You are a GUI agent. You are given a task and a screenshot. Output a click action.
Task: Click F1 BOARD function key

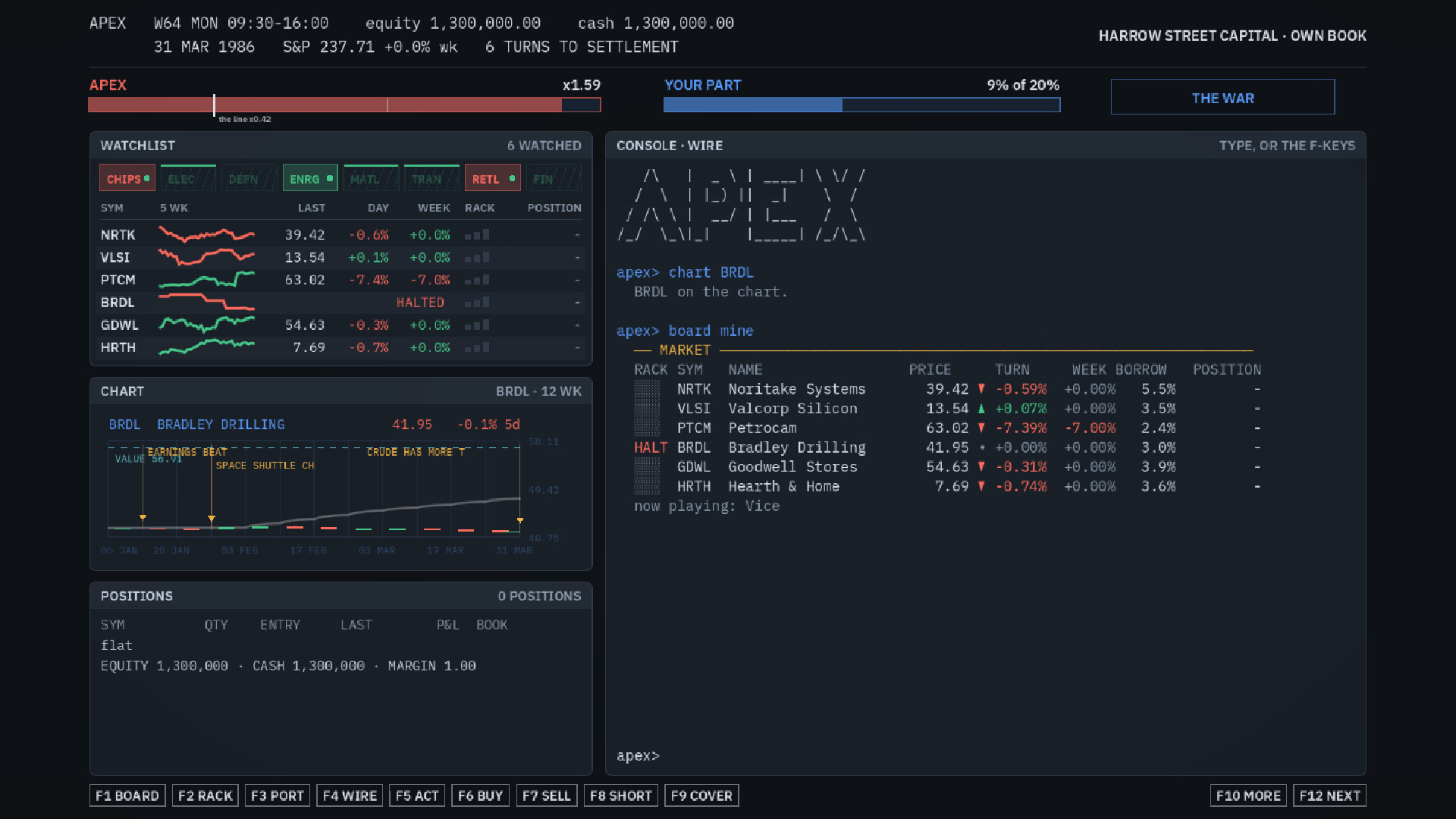point(127,795)
